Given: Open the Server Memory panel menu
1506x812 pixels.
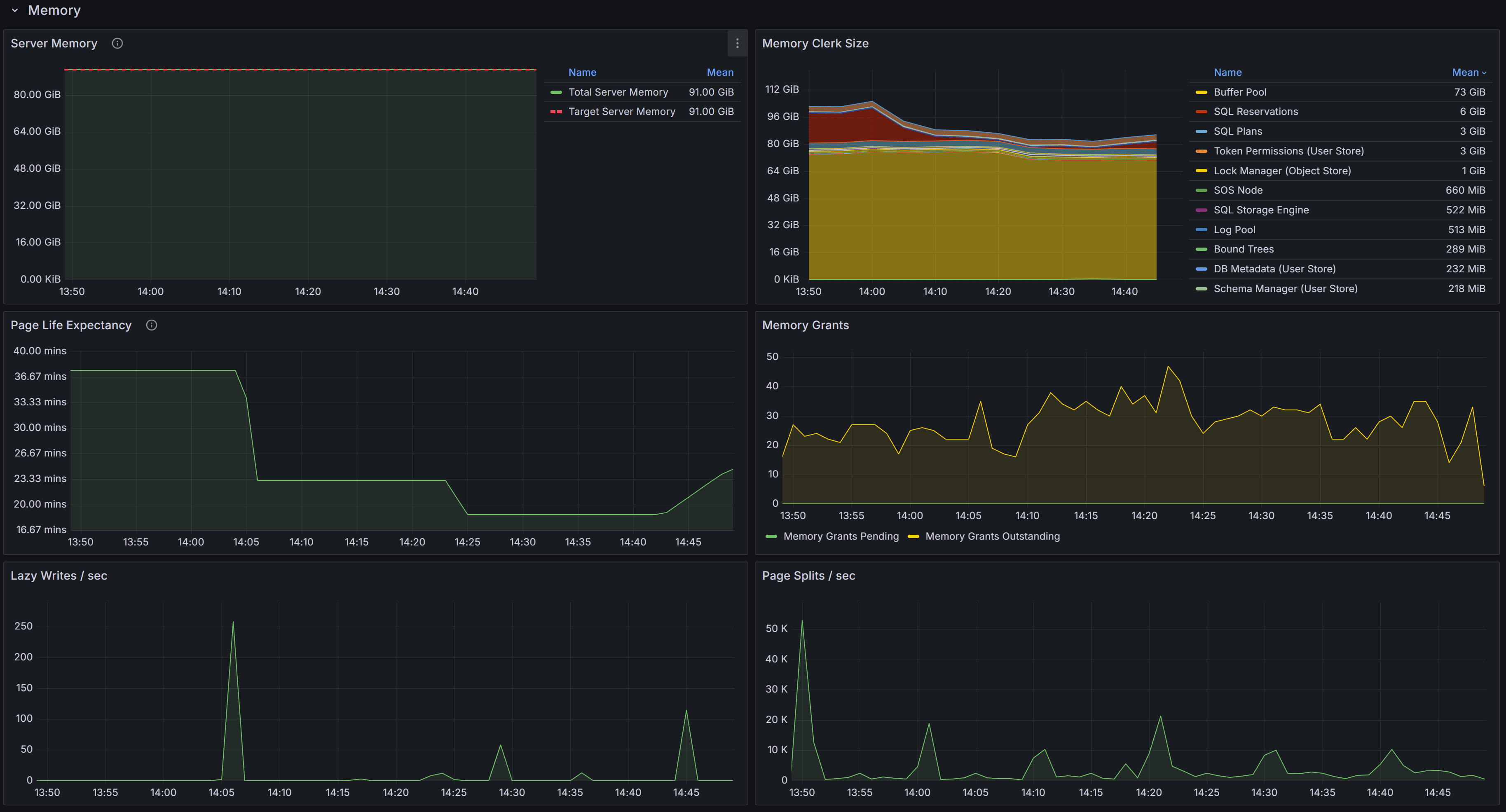Looking at the screenshot, I should [x=737, y=43].
